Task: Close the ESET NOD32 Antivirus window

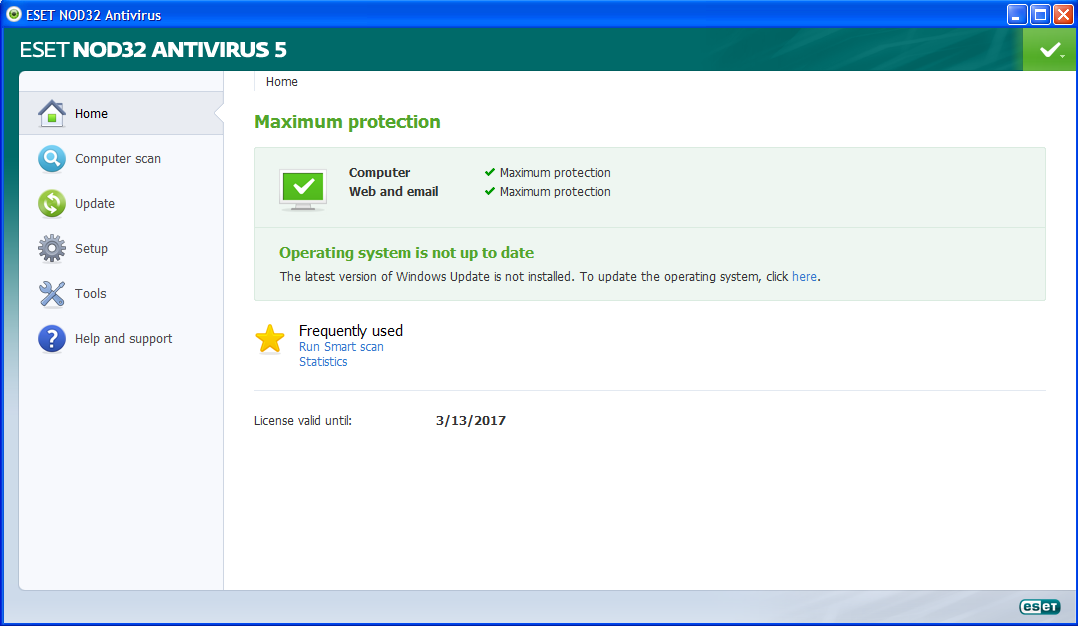Action: click(x=1063, y=14)
